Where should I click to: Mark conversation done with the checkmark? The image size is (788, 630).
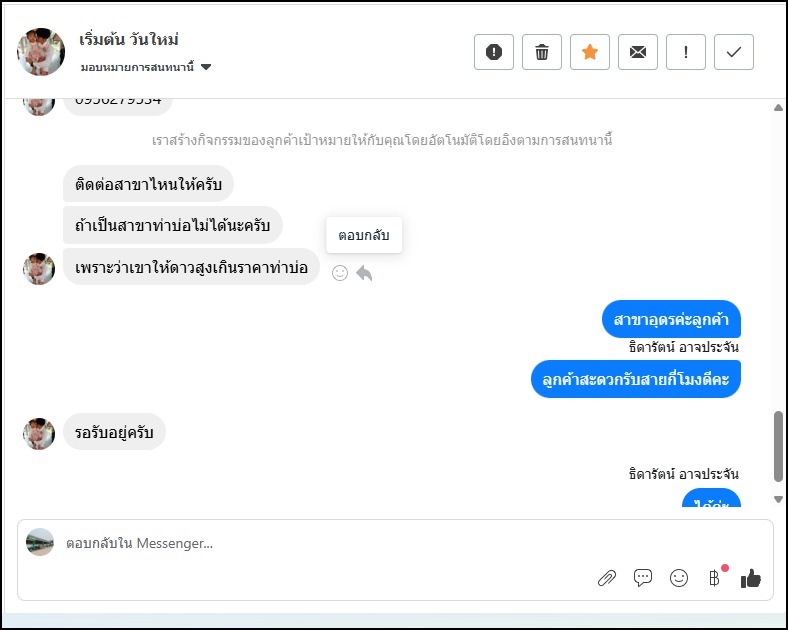(734, 53)
